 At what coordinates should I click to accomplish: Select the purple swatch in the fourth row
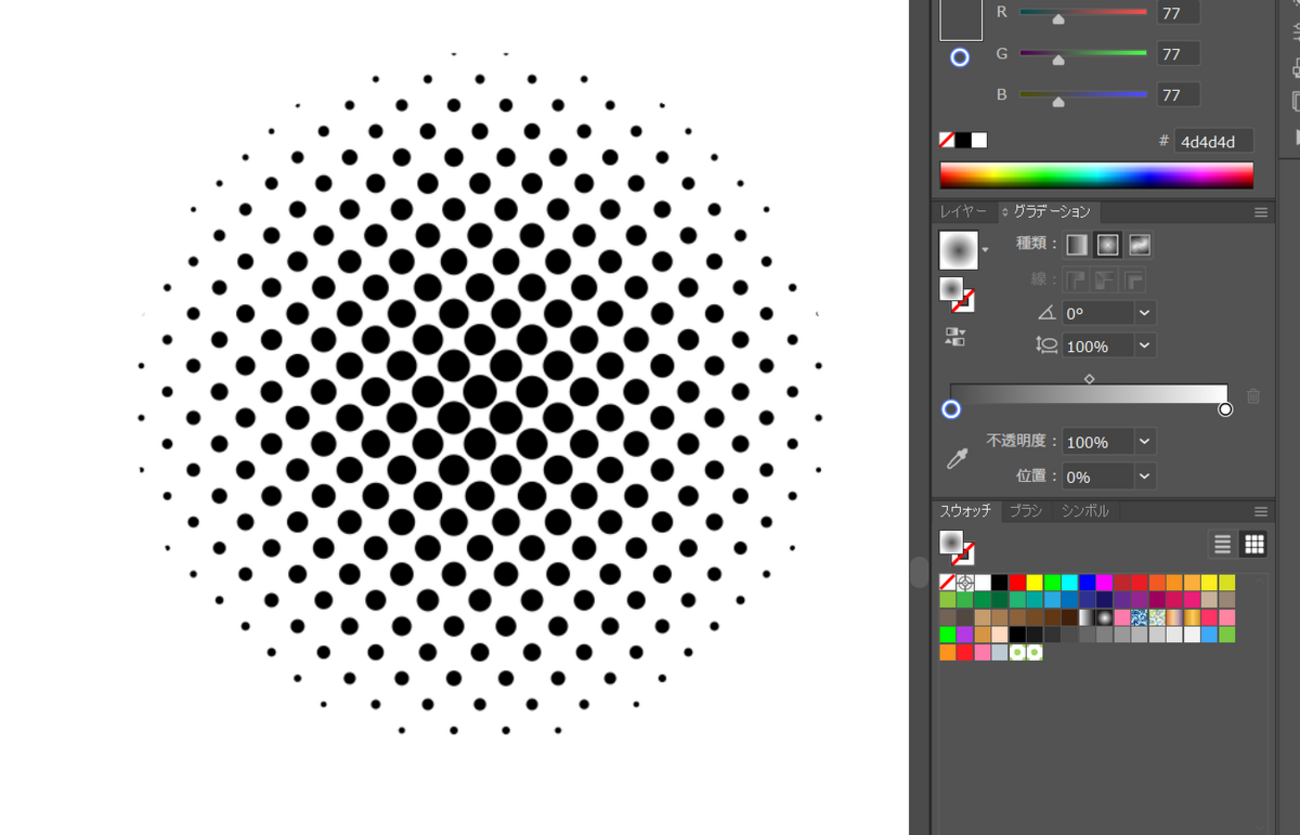coord(965,635)
